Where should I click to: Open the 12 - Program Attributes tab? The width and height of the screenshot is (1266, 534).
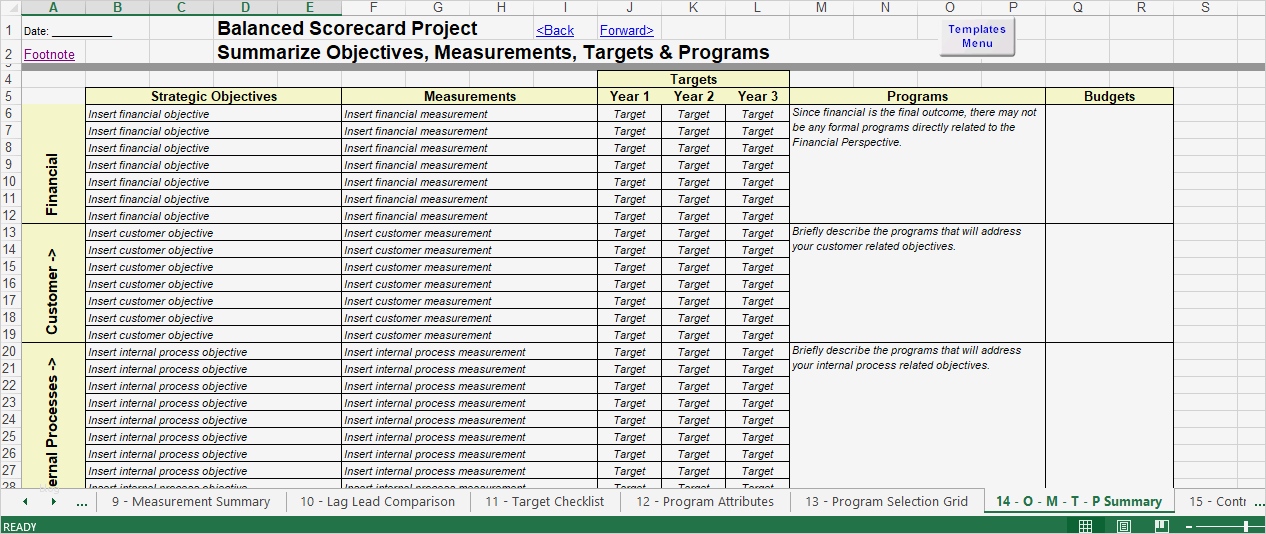click(x=704, y=502)
